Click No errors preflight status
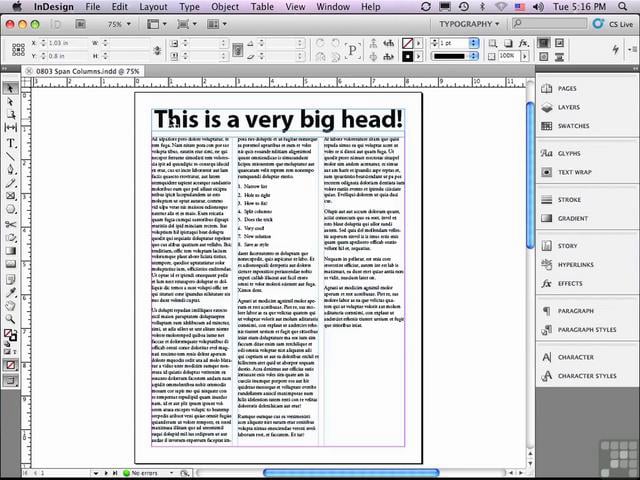This screenshot has height=480, width=640. click(x=140, y=473)
